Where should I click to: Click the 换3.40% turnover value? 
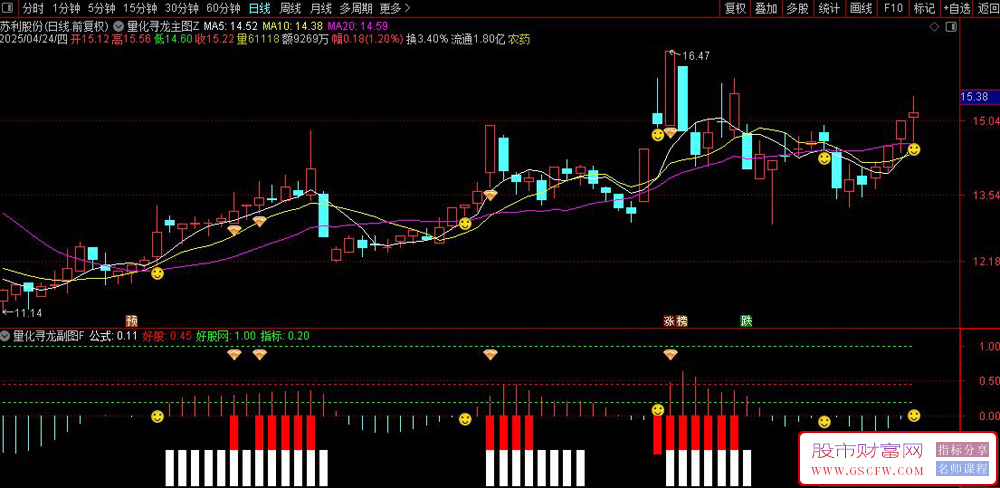428,40
